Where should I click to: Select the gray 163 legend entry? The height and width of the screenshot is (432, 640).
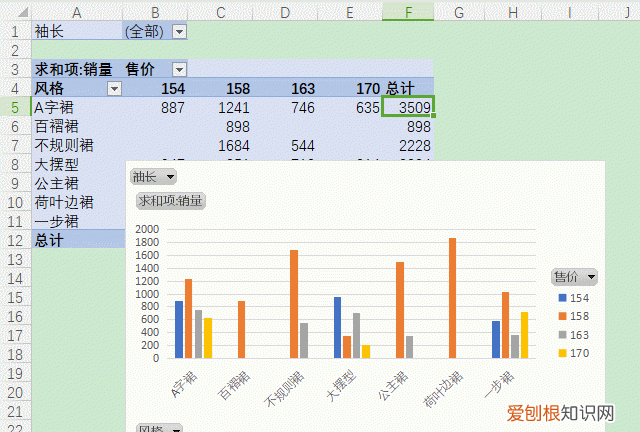[573, 334]
